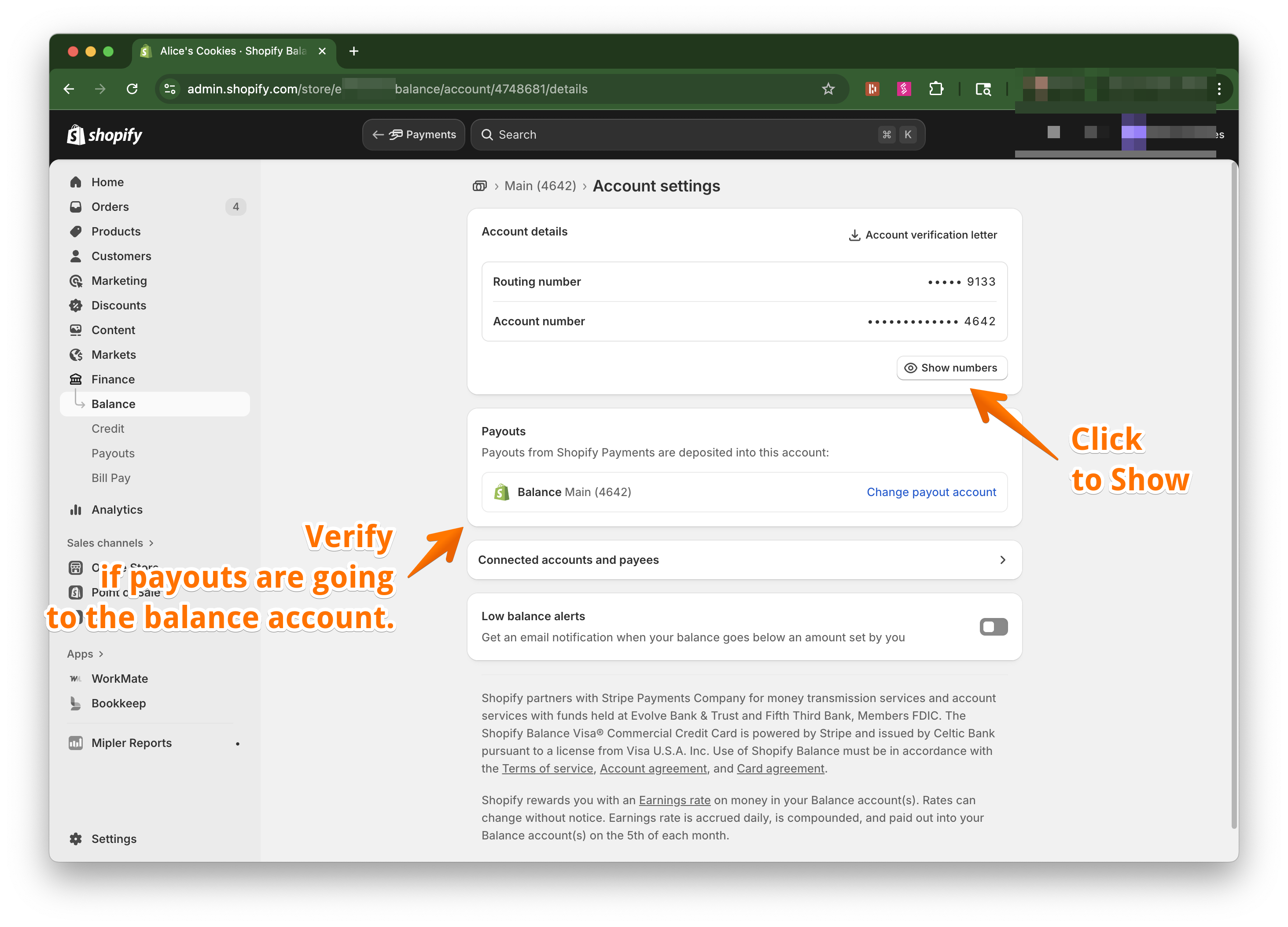Open Analytics from the sidebar
Image resolution: width=1288 pixels, height=927 pixels.
tap(116, 509)
